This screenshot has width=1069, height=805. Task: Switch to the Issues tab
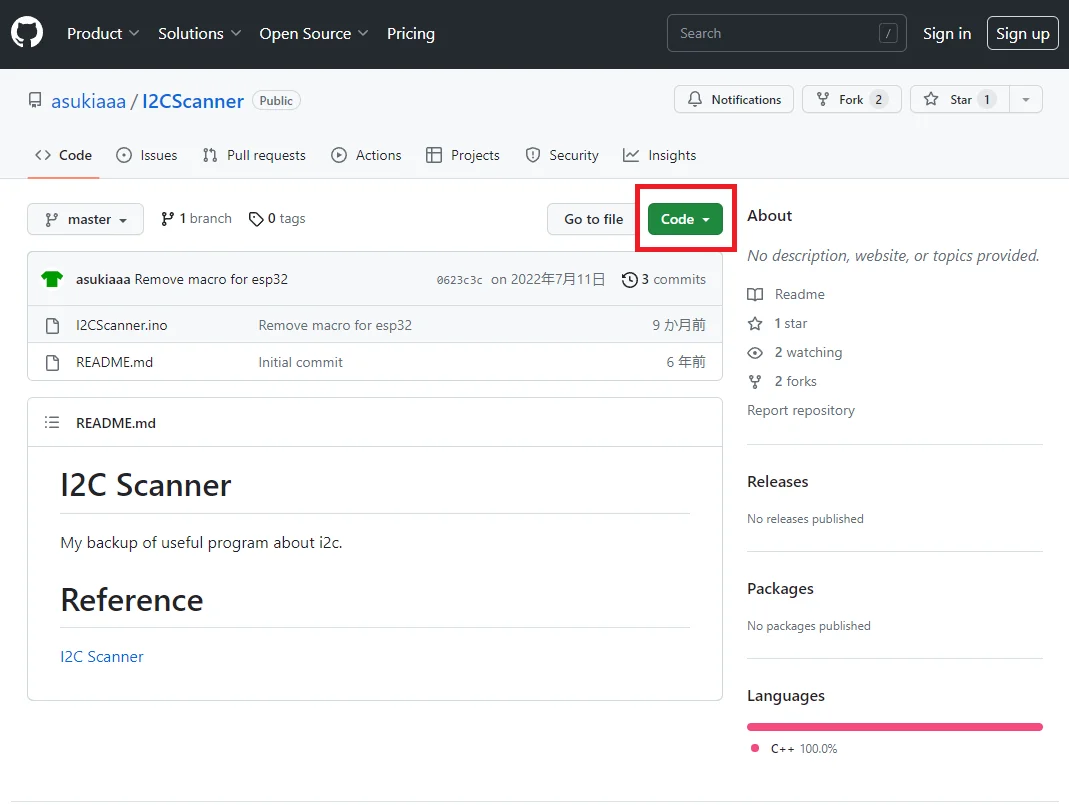click(147, 155)
